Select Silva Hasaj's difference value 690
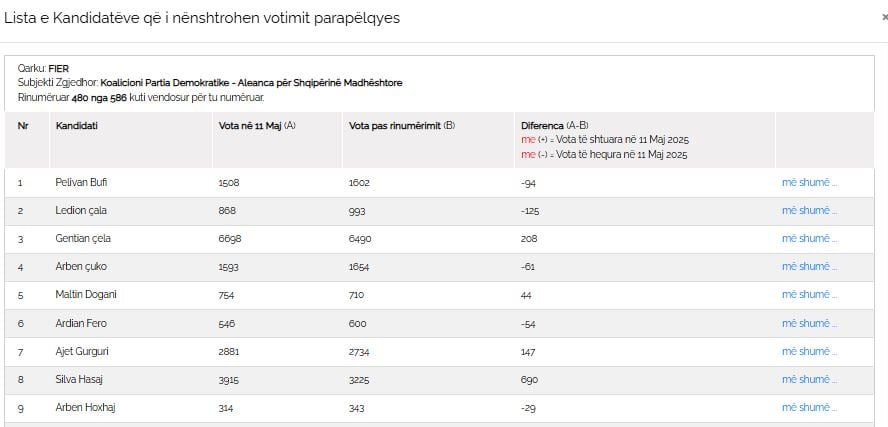This screenshot has width=888, height=427. tap(530, 380)
